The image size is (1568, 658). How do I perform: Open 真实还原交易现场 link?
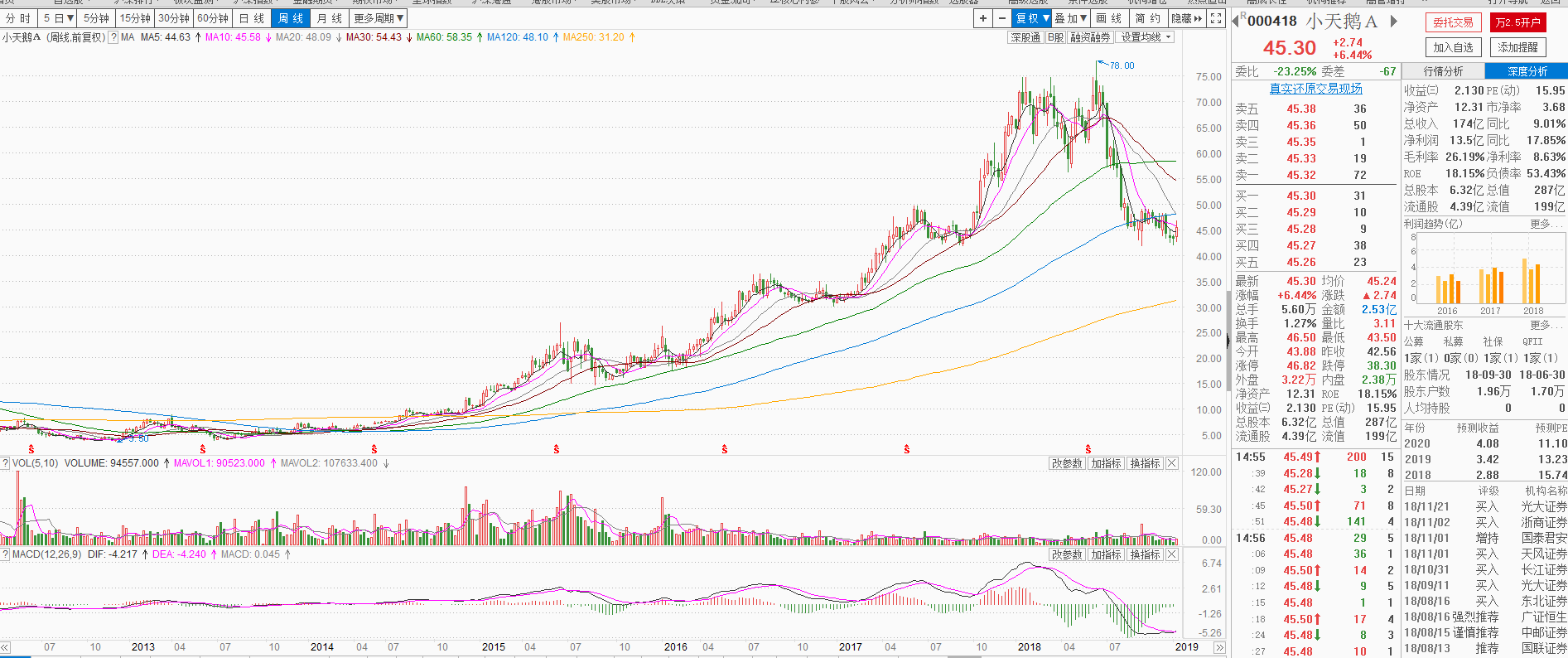1316,89
